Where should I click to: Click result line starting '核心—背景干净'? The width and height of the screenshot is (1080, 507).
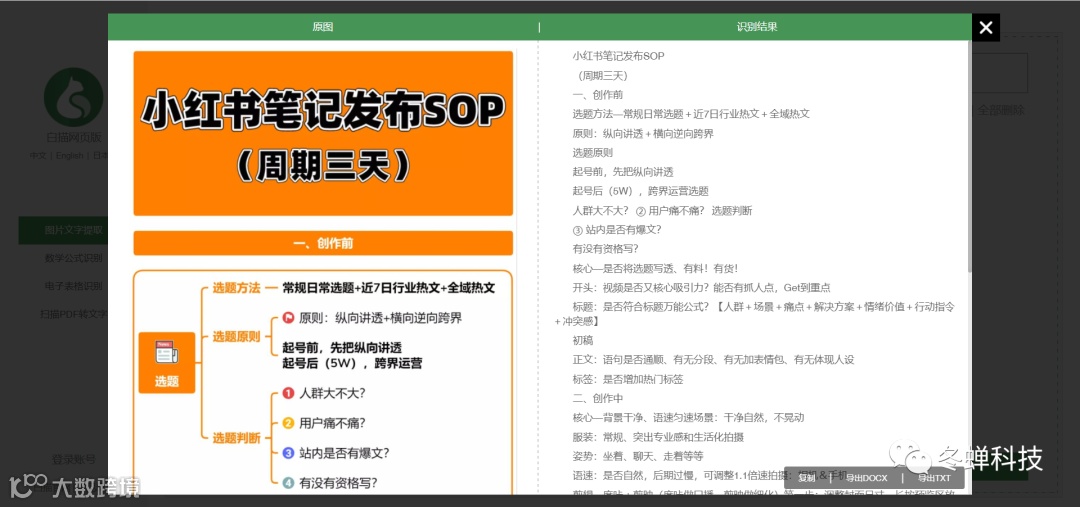688,417
